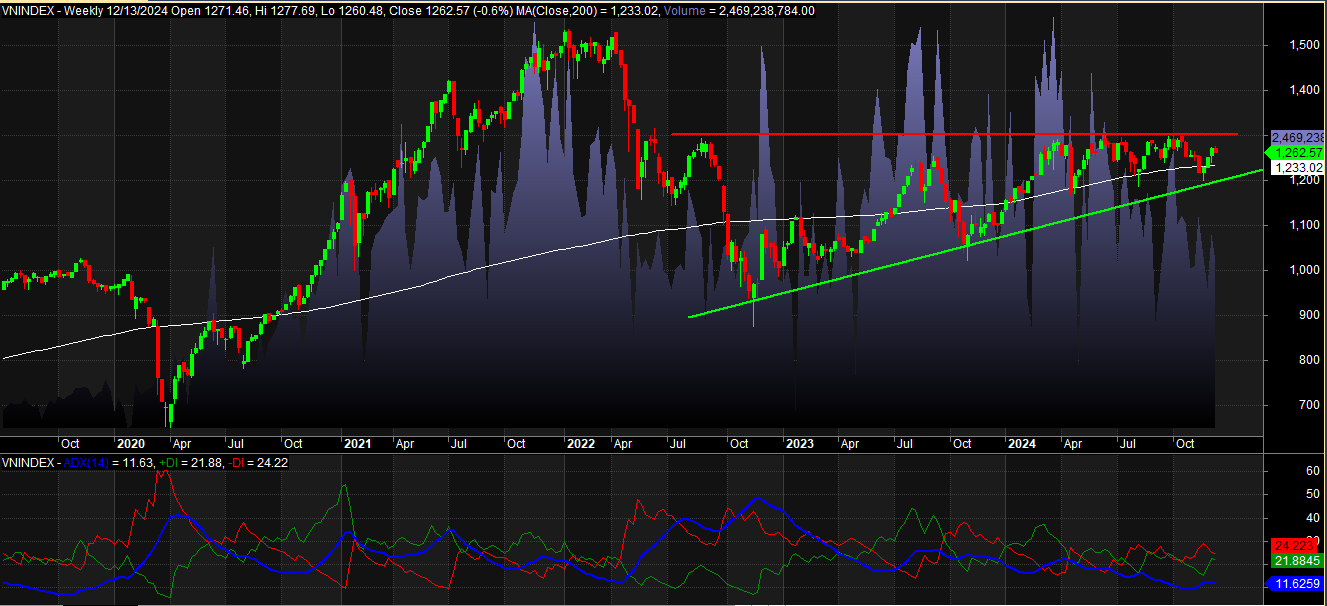Click the VNINDEX symbol title in the price pane
This screenshot has height=606, width=1327.
[x=30, y=11]
